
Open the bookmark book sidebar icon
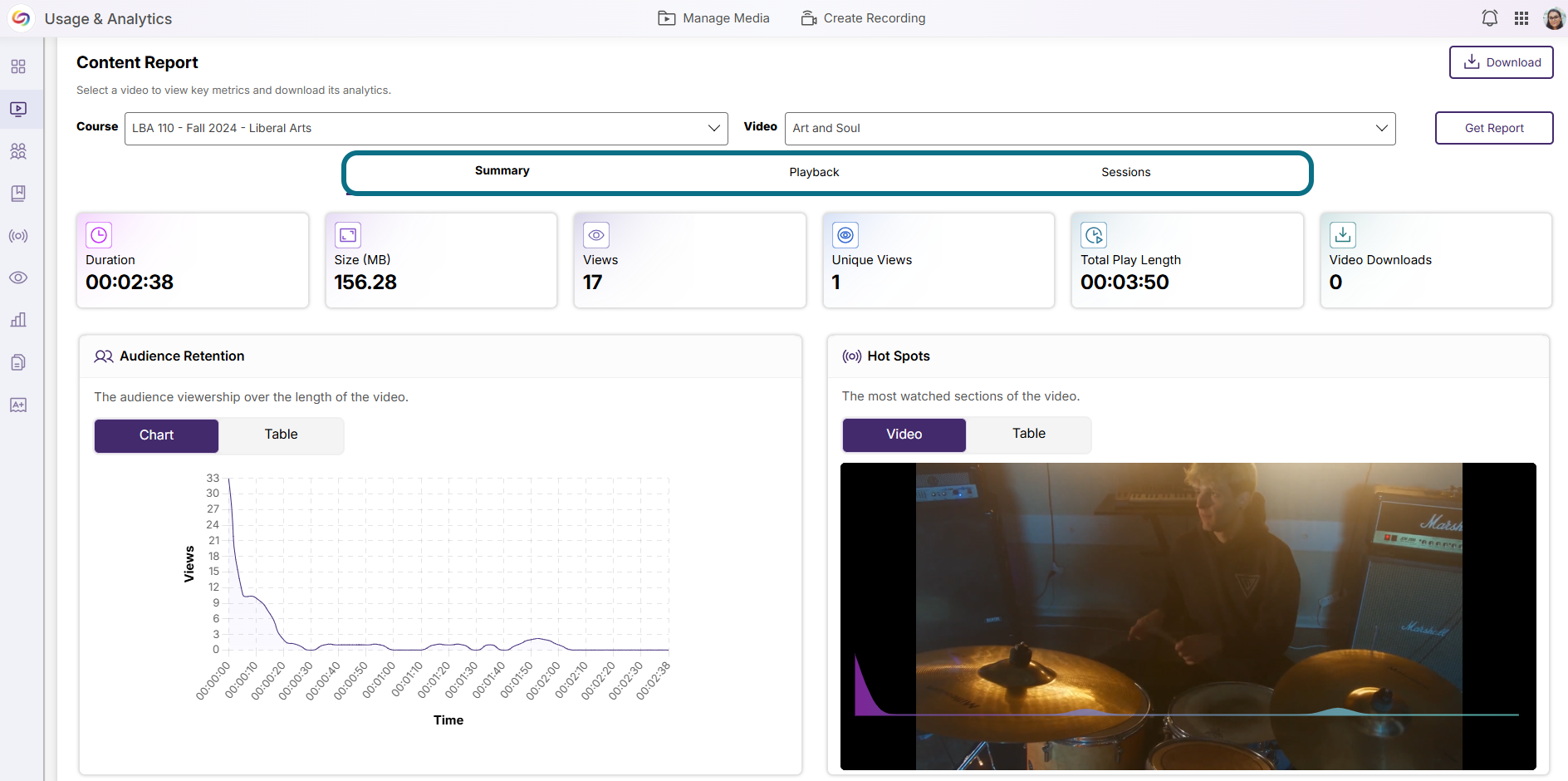tap(18, 194)
